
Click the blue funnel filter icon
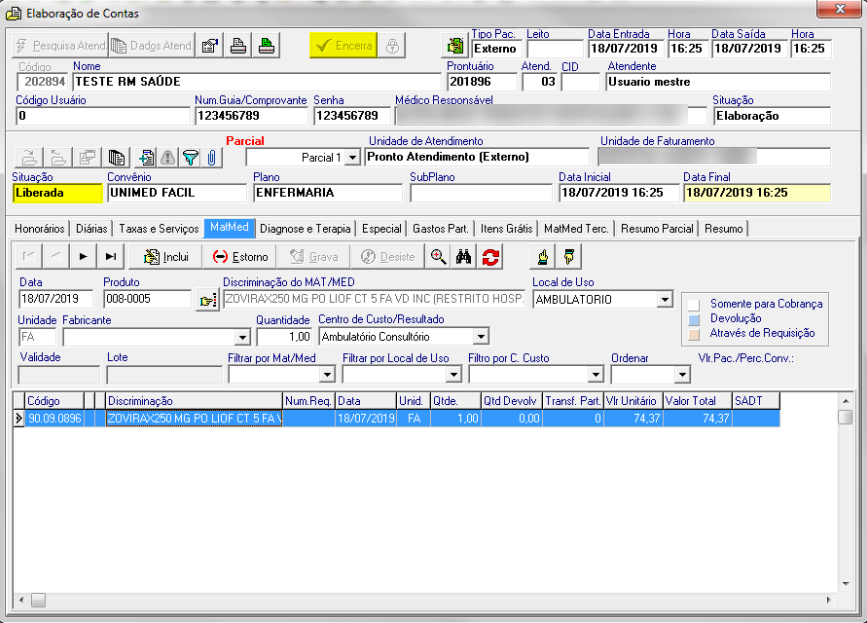(190, 158)
